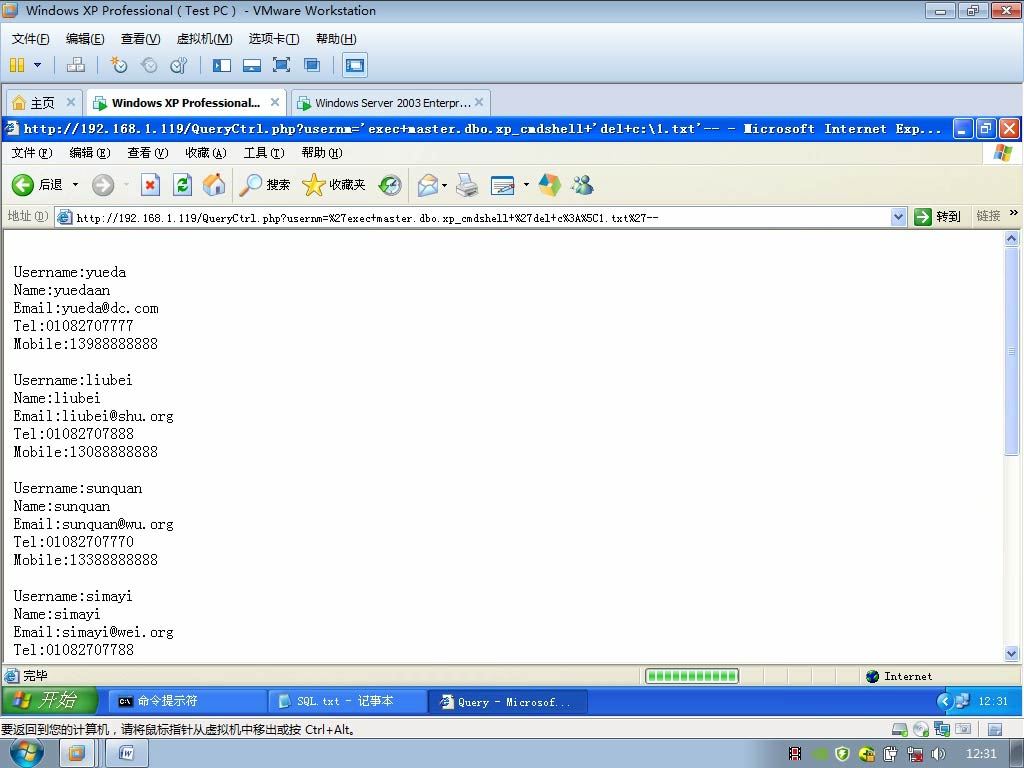The width and height of the screenshot is (1024, 768).
Task: Click the IE print icon
Action: 466,185
